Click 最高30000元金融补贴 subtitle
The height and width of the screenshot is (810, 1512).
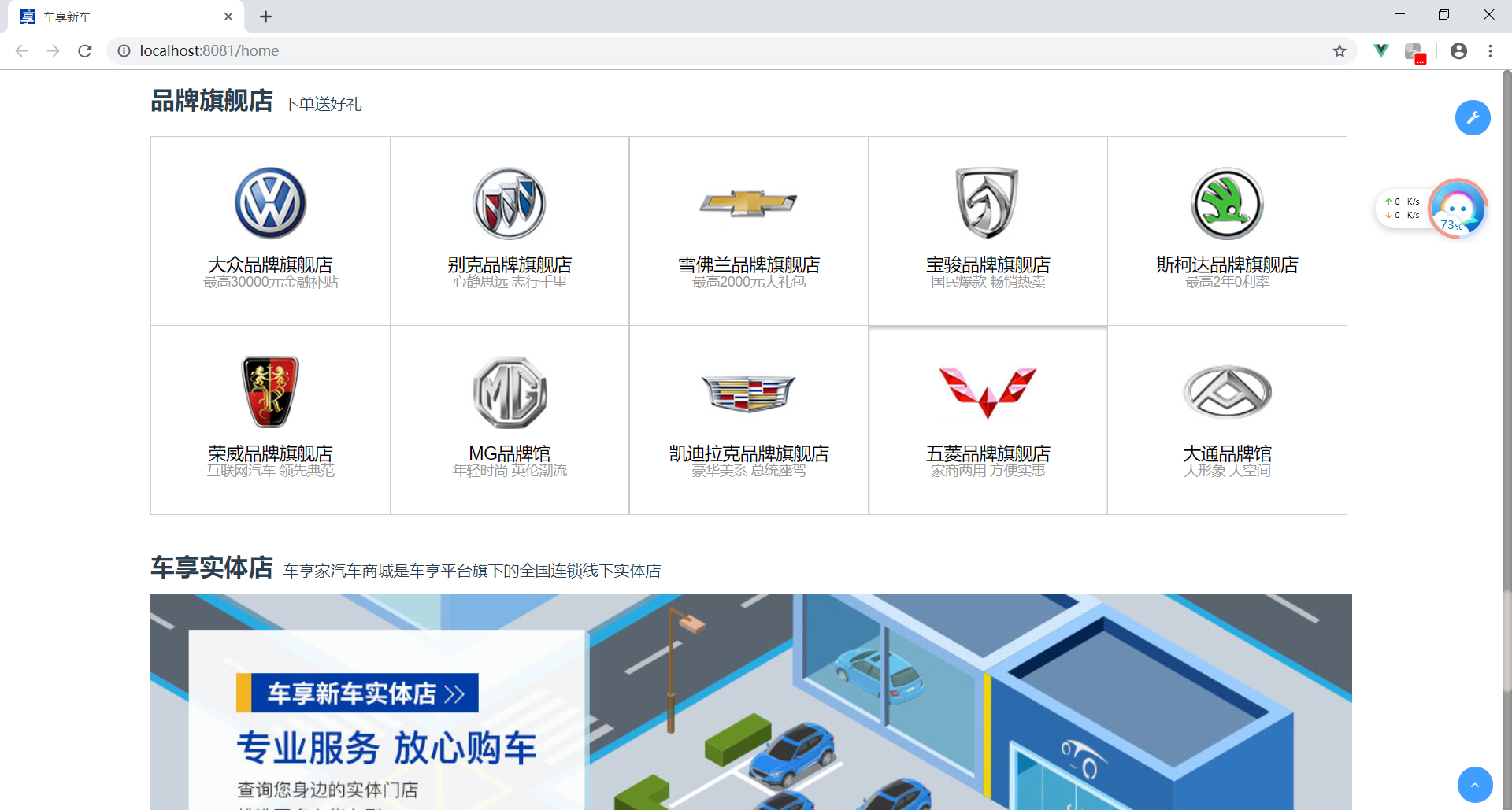(270, 282)
